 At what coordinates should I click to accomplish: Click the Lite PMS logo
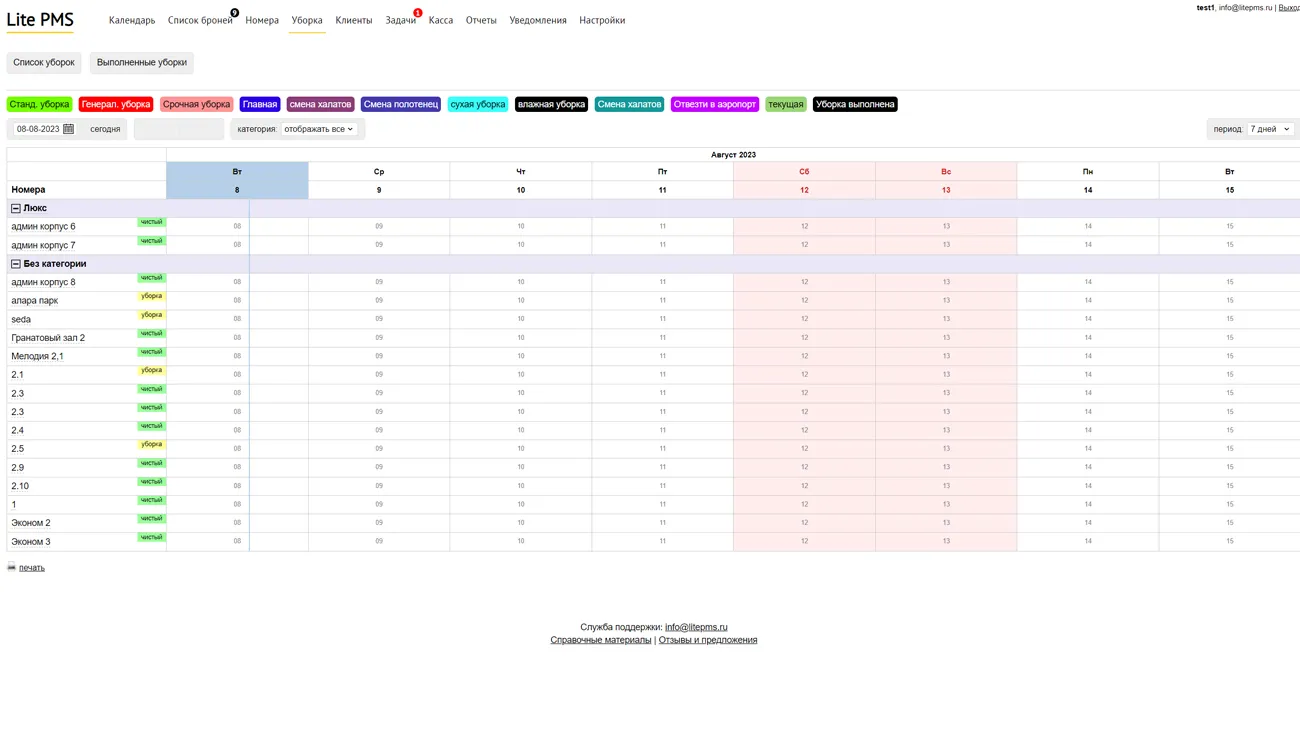tap(40, 21)
